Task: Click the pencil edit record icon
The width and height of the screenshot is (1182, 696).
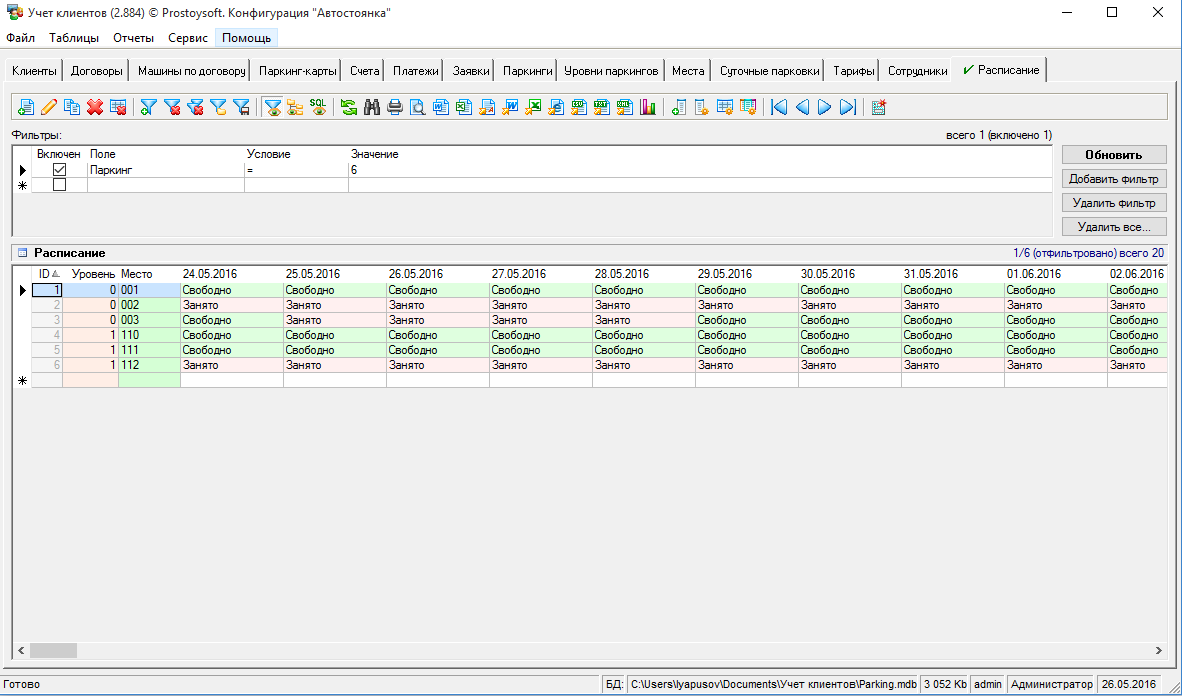Action: click(x=49, y=107)
